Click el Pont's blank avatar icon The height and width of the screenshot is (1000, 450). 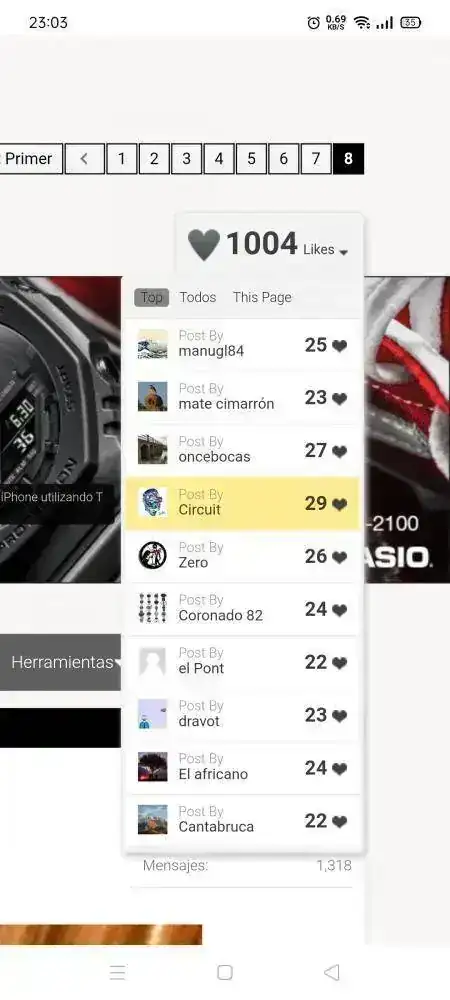pos(152,662)
